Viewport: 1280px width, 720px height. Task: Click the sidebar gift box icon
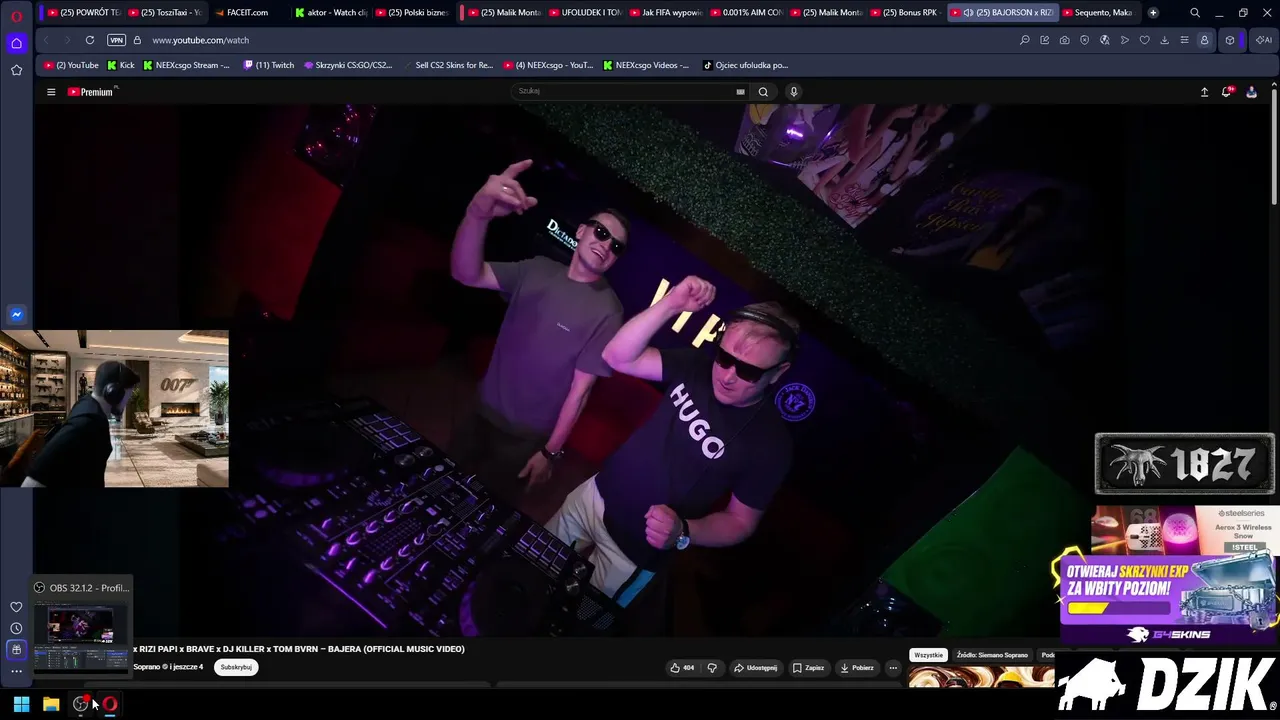16,649
